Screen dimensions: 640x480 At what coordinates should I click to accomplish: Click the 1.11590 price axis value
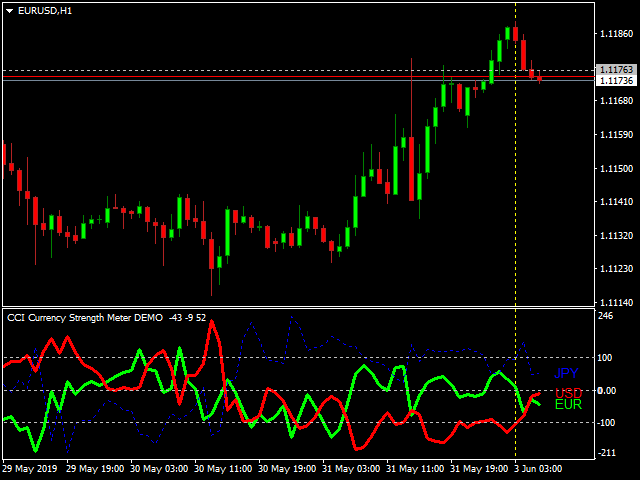click(616, 134)
